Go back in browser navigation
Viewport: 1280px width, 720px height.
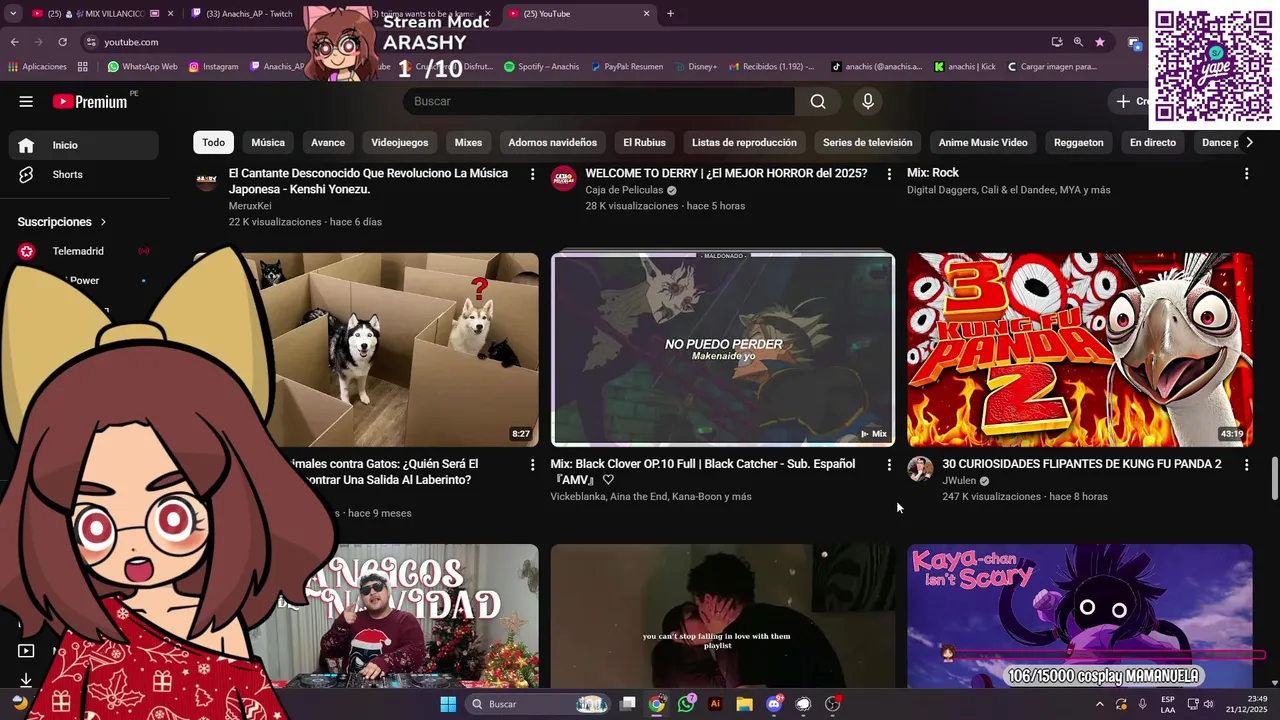point(15,42)
